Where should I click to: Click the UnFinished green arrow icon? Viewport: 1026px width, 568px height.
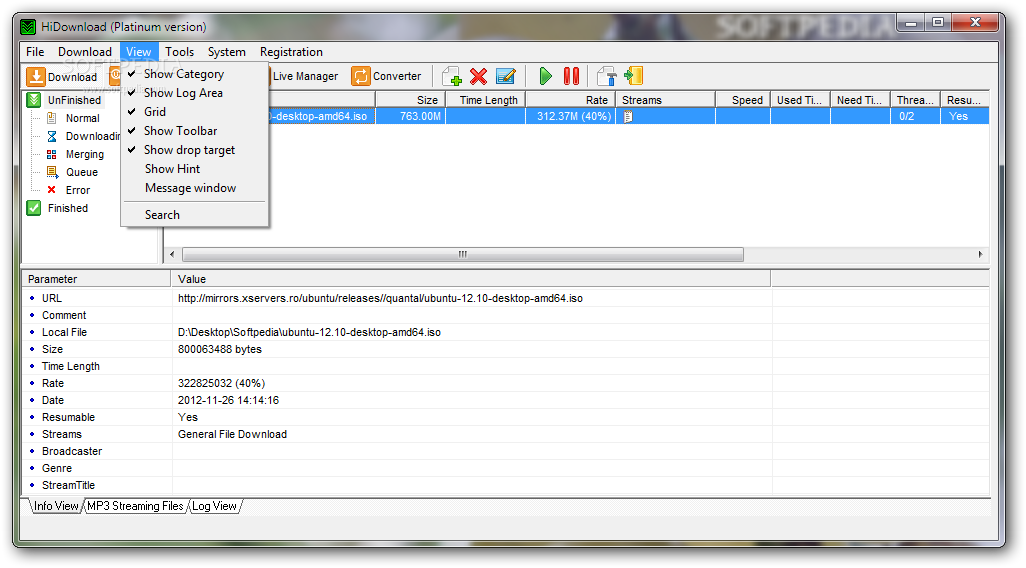point(33,100)
